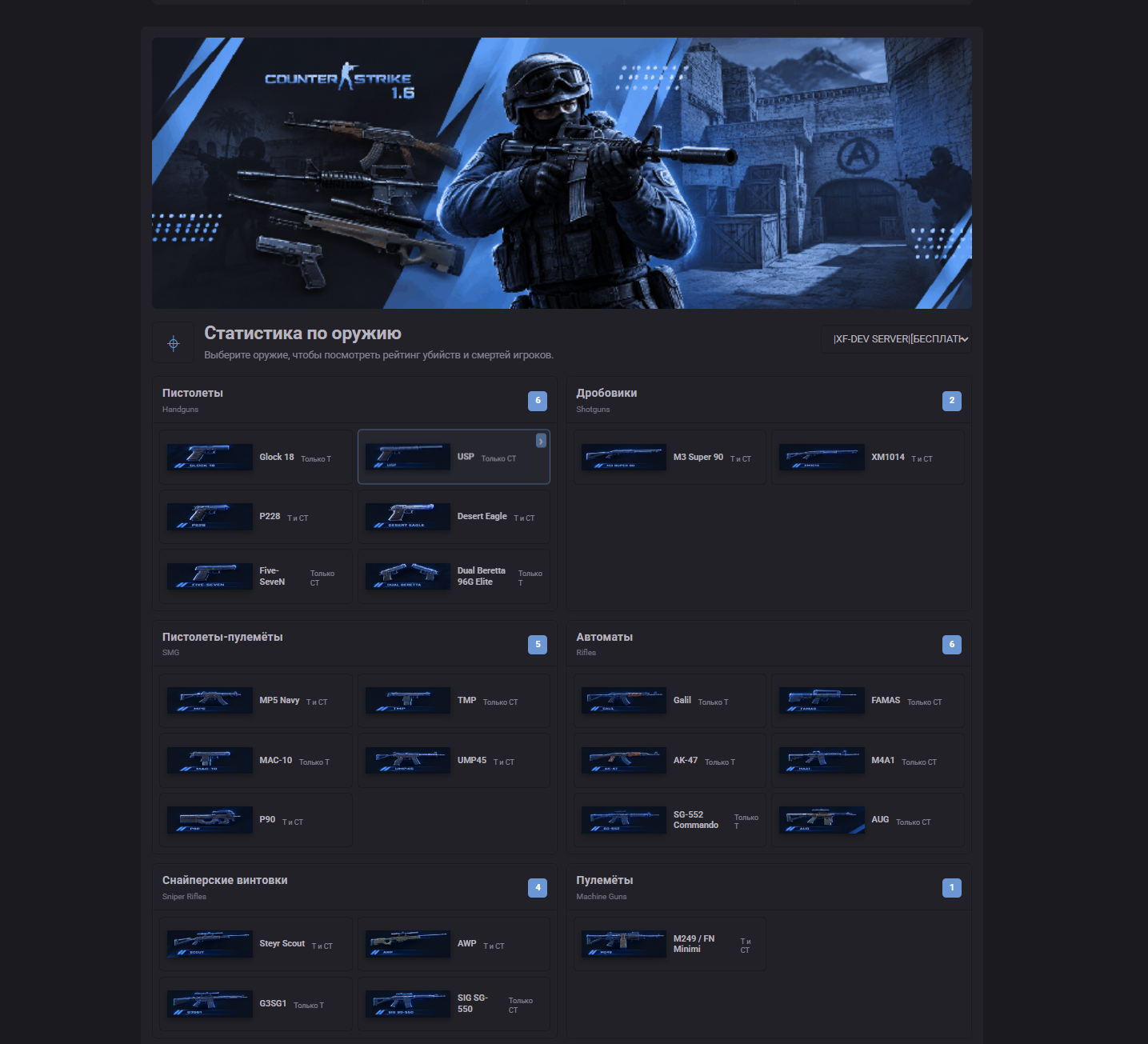Select the P228 weapon image
Image resolution: width=1148 pixels, height=1044 pixels.
click(210, 517)
